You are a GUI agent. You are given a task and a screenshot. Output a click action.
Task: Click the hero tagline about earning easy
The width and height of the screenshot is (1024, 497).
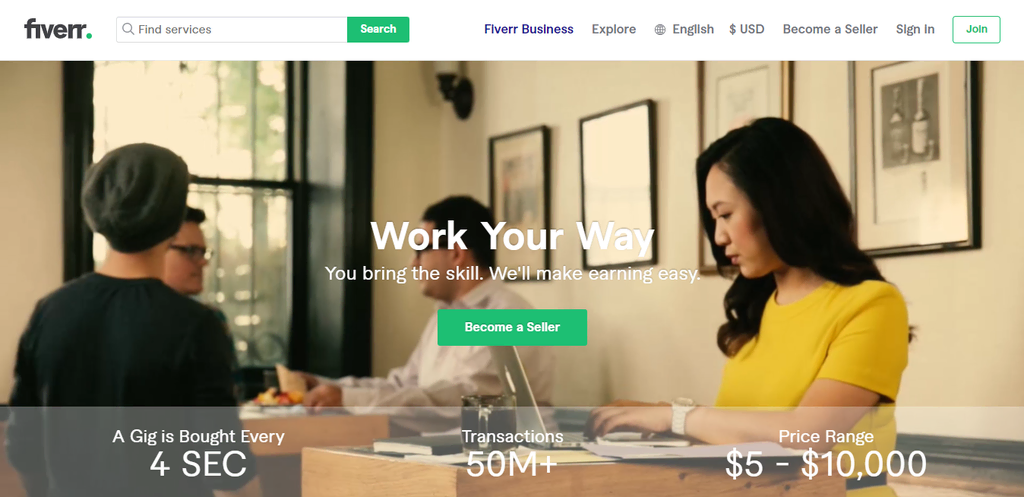coord(512,273)
